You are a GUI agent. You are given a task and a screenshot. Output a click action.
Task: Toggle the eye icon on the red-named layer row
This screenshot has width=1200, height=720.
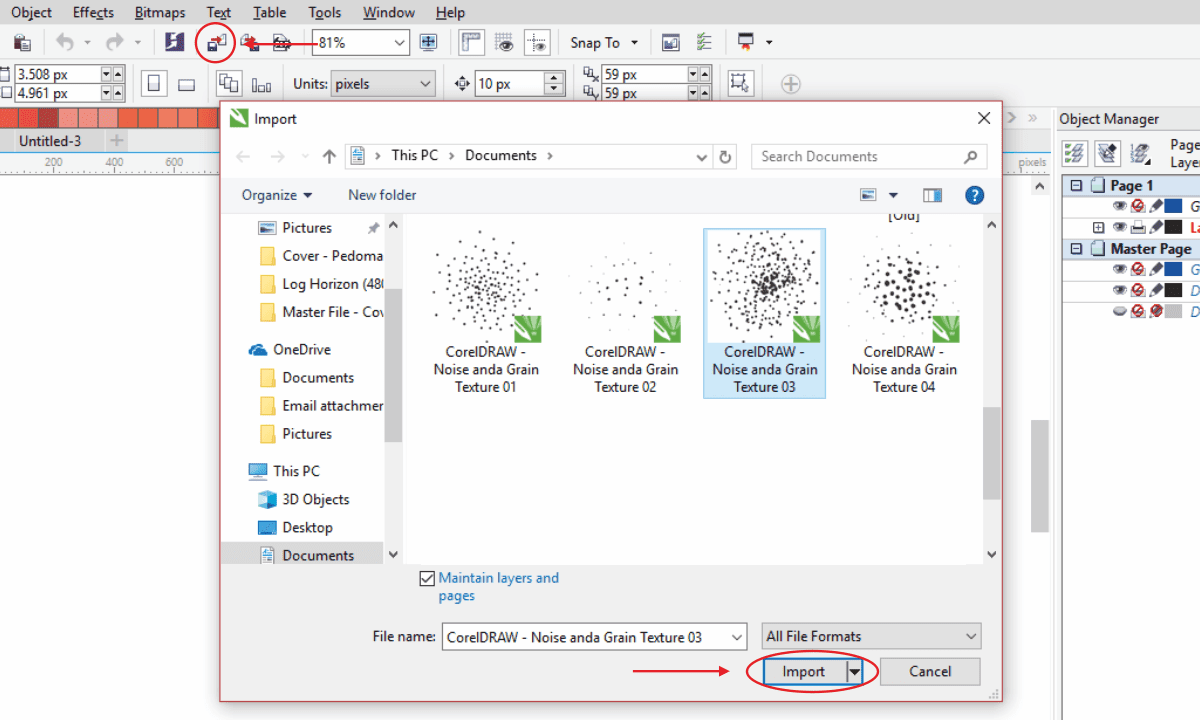tap(1120, 227)
